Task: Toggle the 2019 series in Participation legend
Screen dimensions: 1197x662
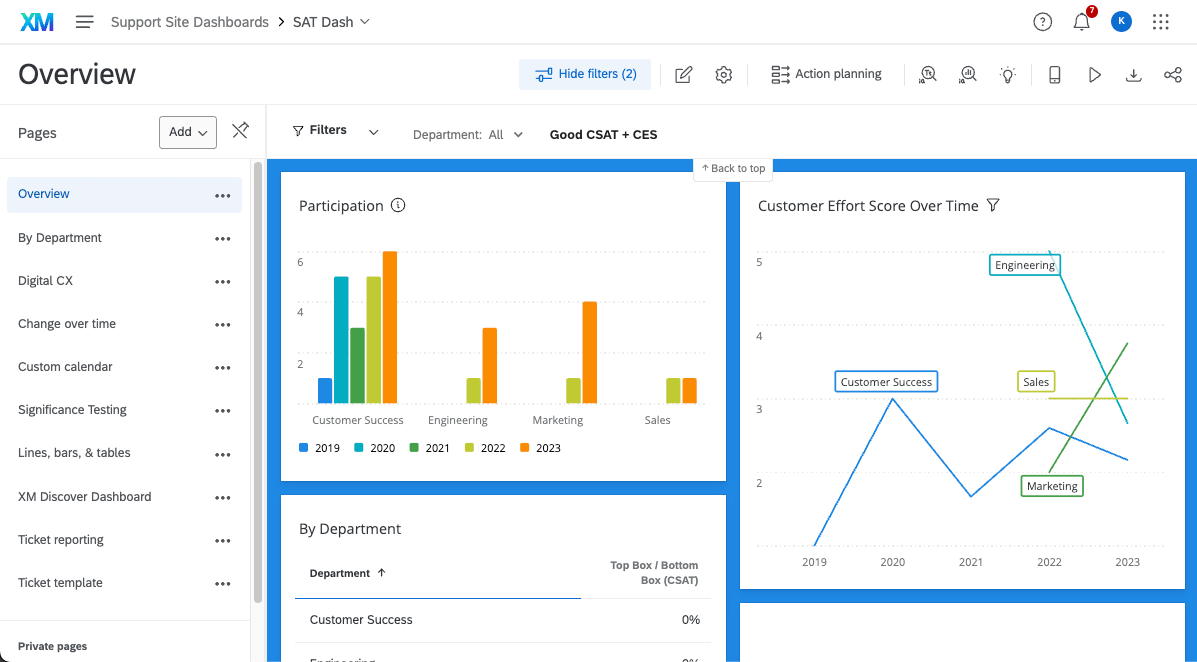Action: click(319, 447)
